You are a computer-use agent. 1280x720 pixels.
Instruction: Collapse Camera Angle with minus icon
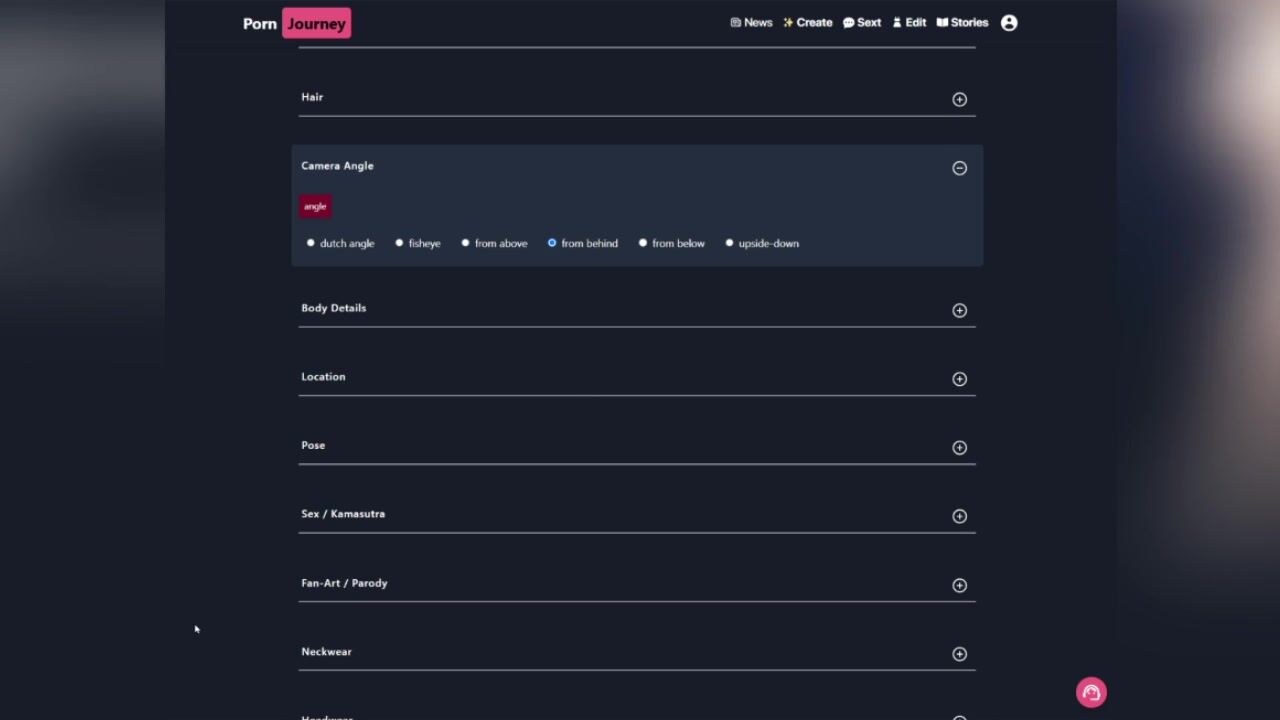coord(959,168)
